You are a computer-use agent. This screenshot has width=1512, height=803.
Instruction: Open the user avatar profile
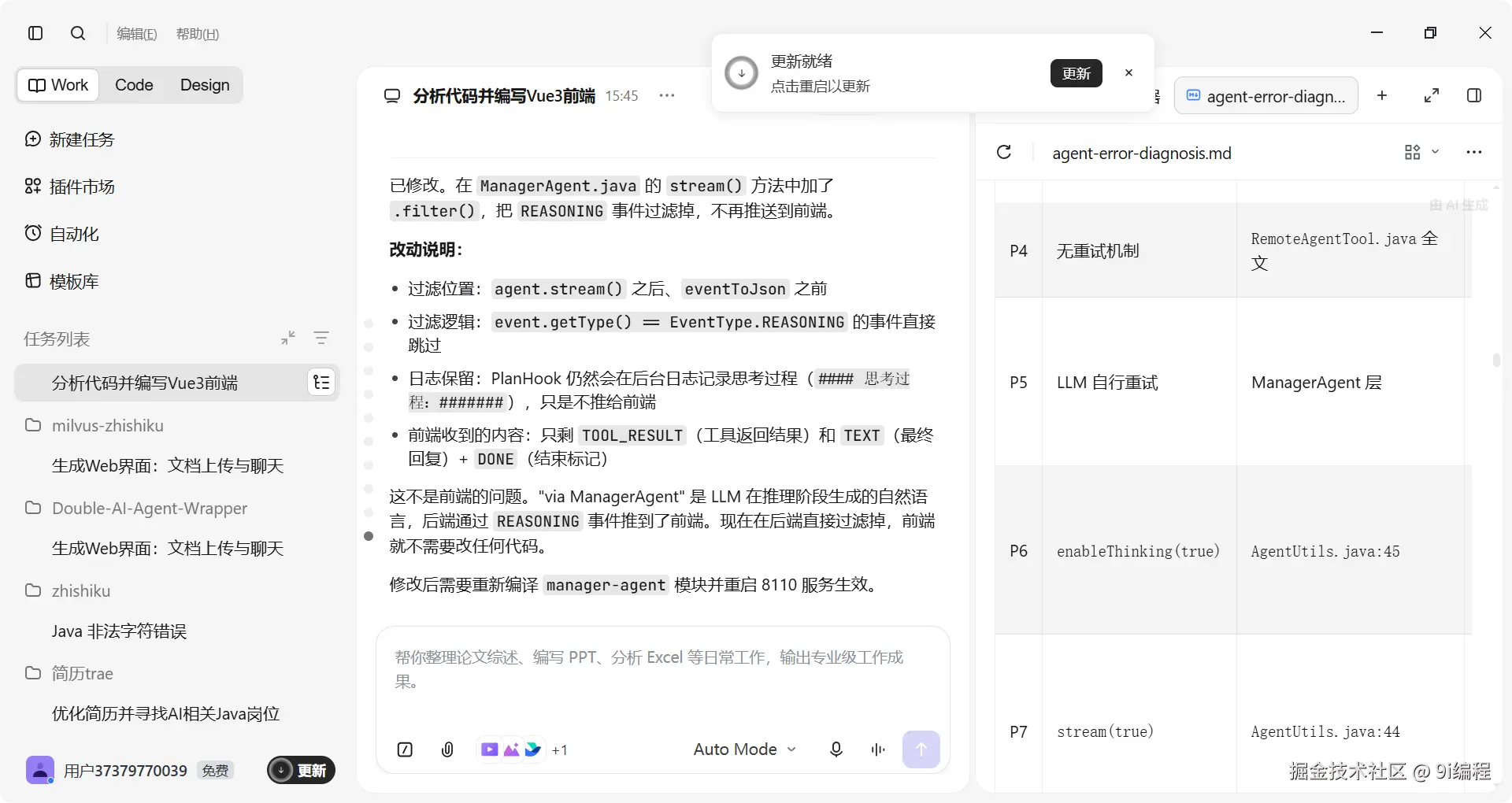40,770
